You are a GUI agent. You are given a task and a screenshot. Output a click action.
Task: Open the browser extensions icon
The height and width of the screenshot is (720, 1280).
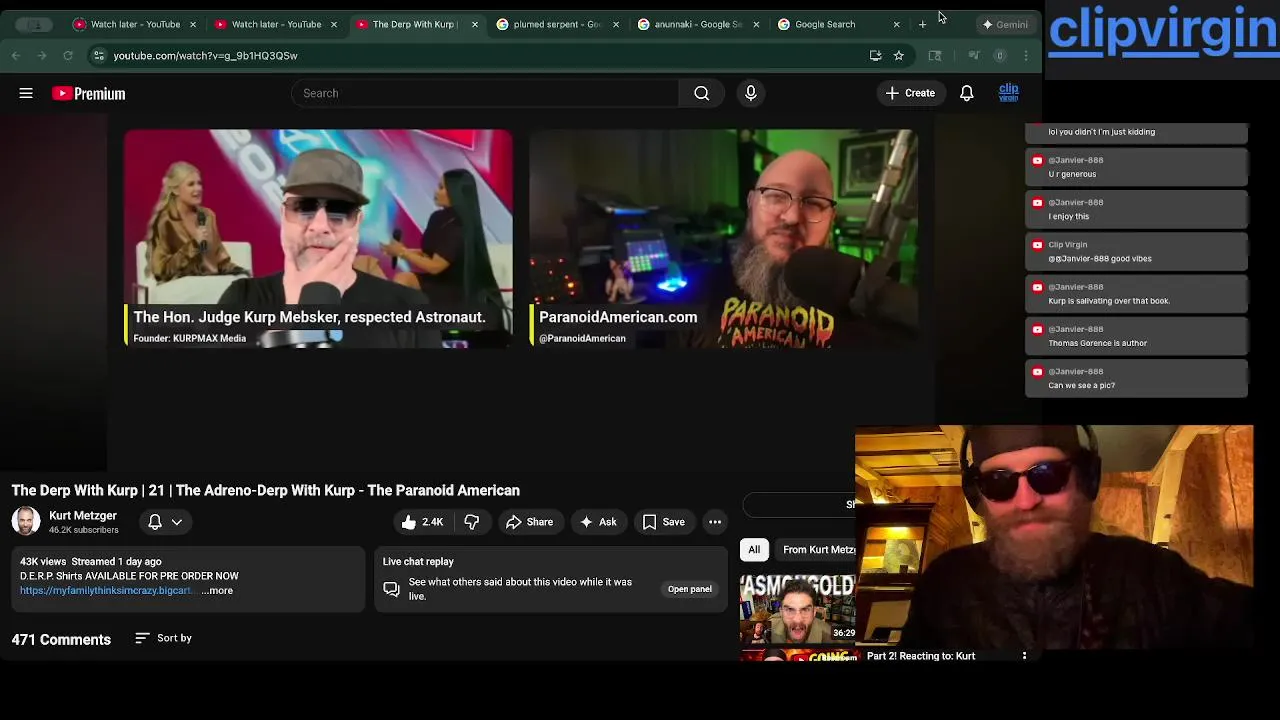(935, 56)
